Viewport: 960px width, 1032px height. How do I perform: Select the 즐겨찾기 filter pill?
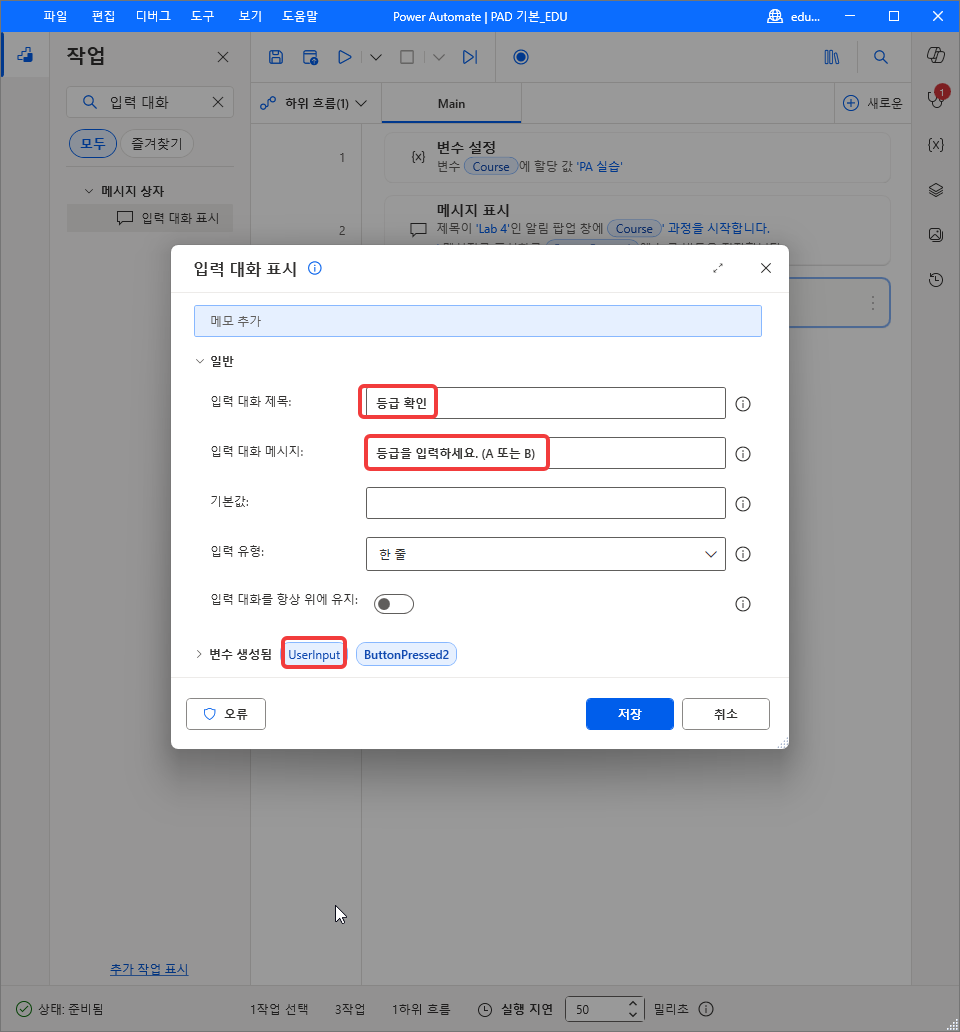coord(157,143)
